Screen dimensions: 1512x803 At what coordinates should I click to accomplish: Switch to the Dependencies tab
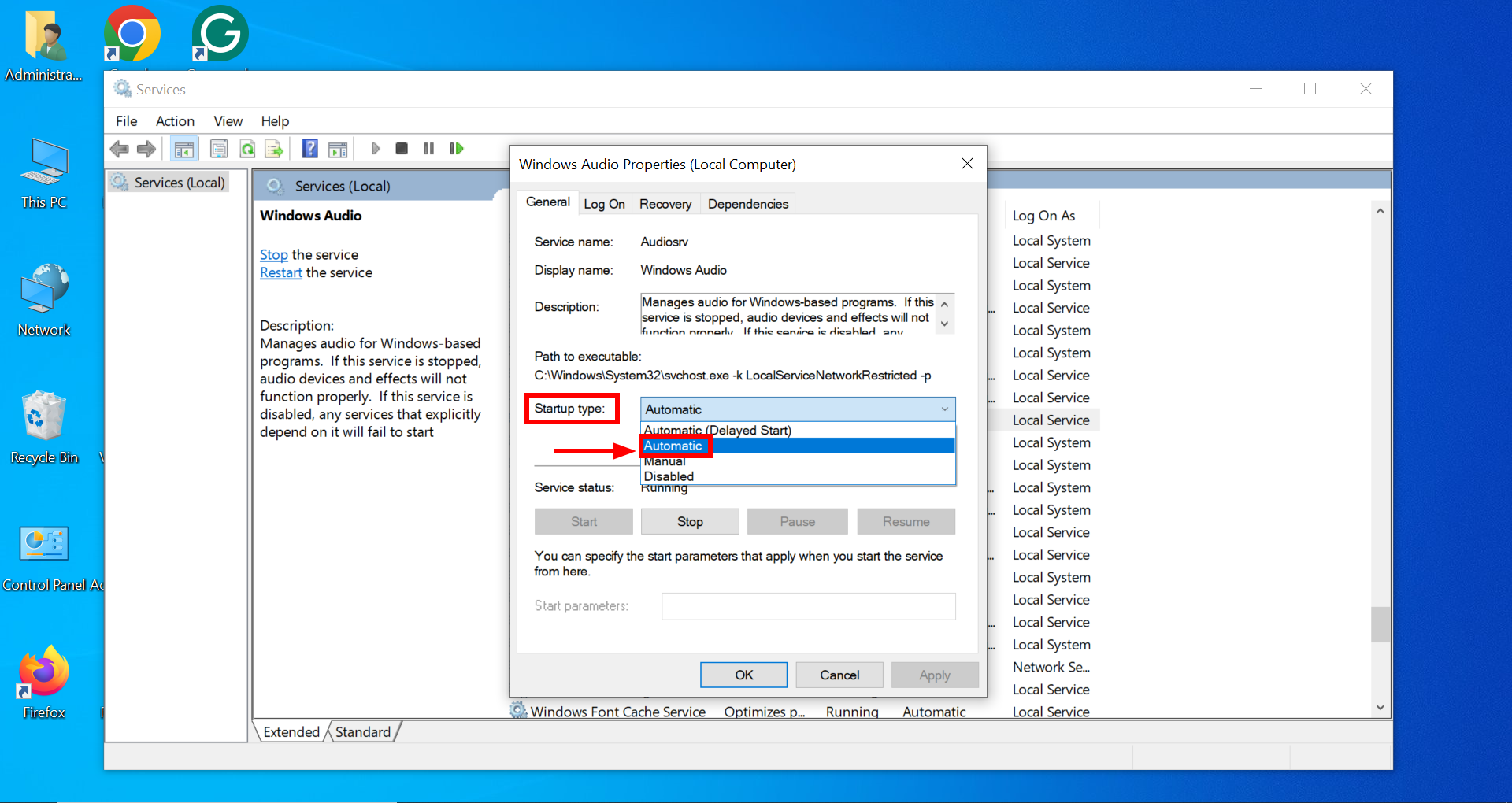[747, 204]
